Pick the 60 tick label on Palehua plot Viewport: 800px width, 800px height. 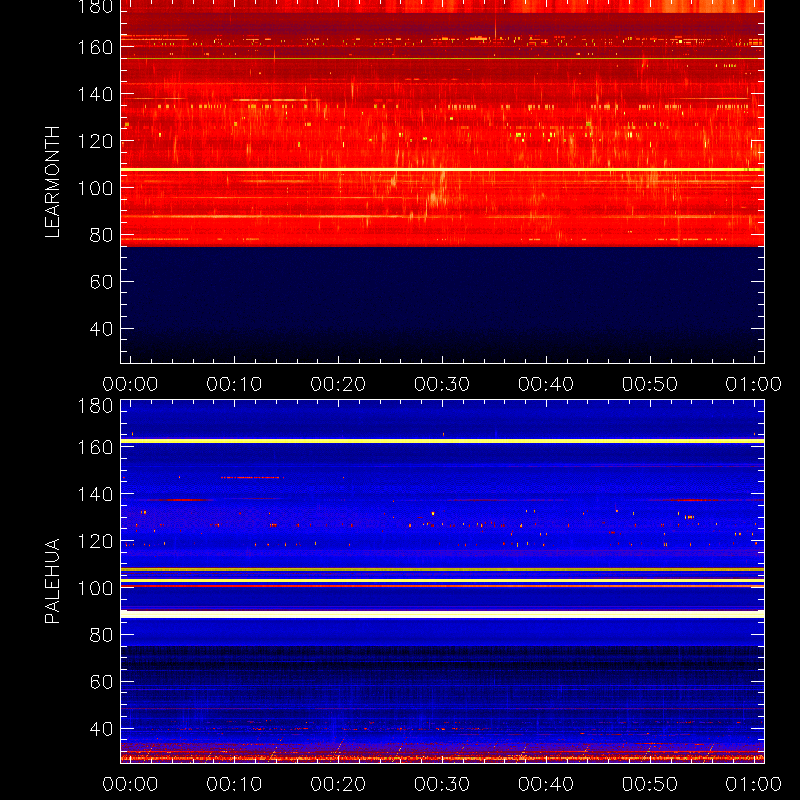pyautogui.click(x=102, y=682)
